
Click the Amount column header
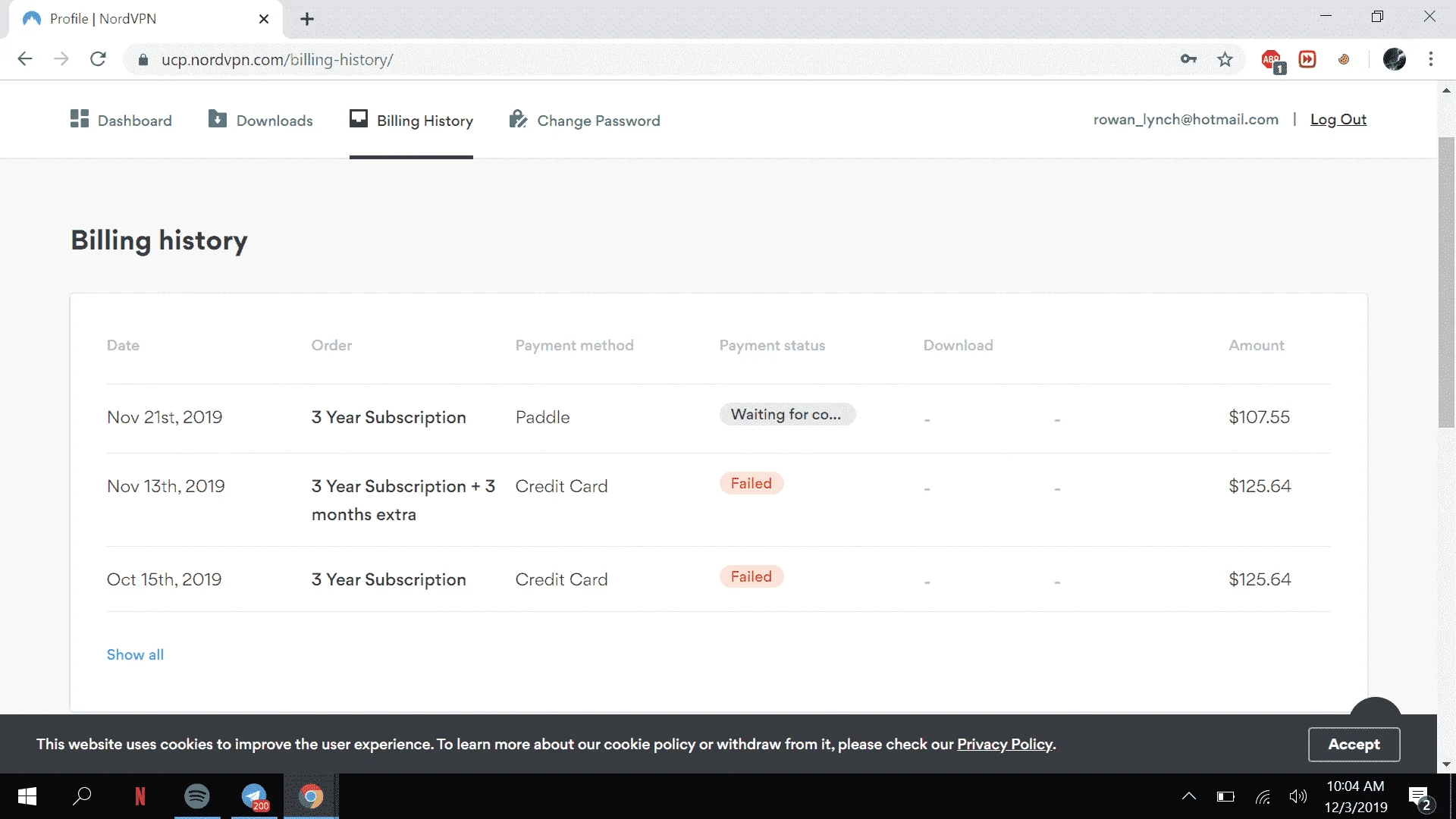click(1257, 345)
